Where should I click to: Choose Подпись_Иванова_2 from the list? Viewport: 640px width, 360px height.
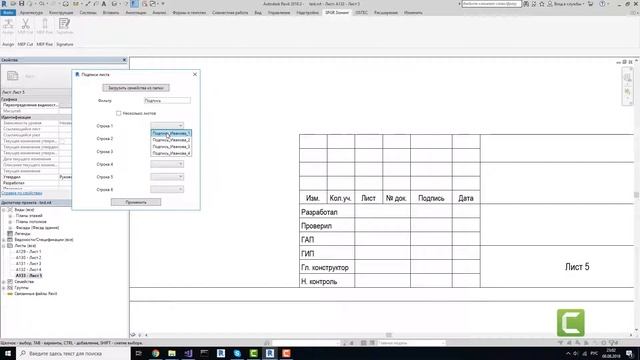click(x=171, y=140)
